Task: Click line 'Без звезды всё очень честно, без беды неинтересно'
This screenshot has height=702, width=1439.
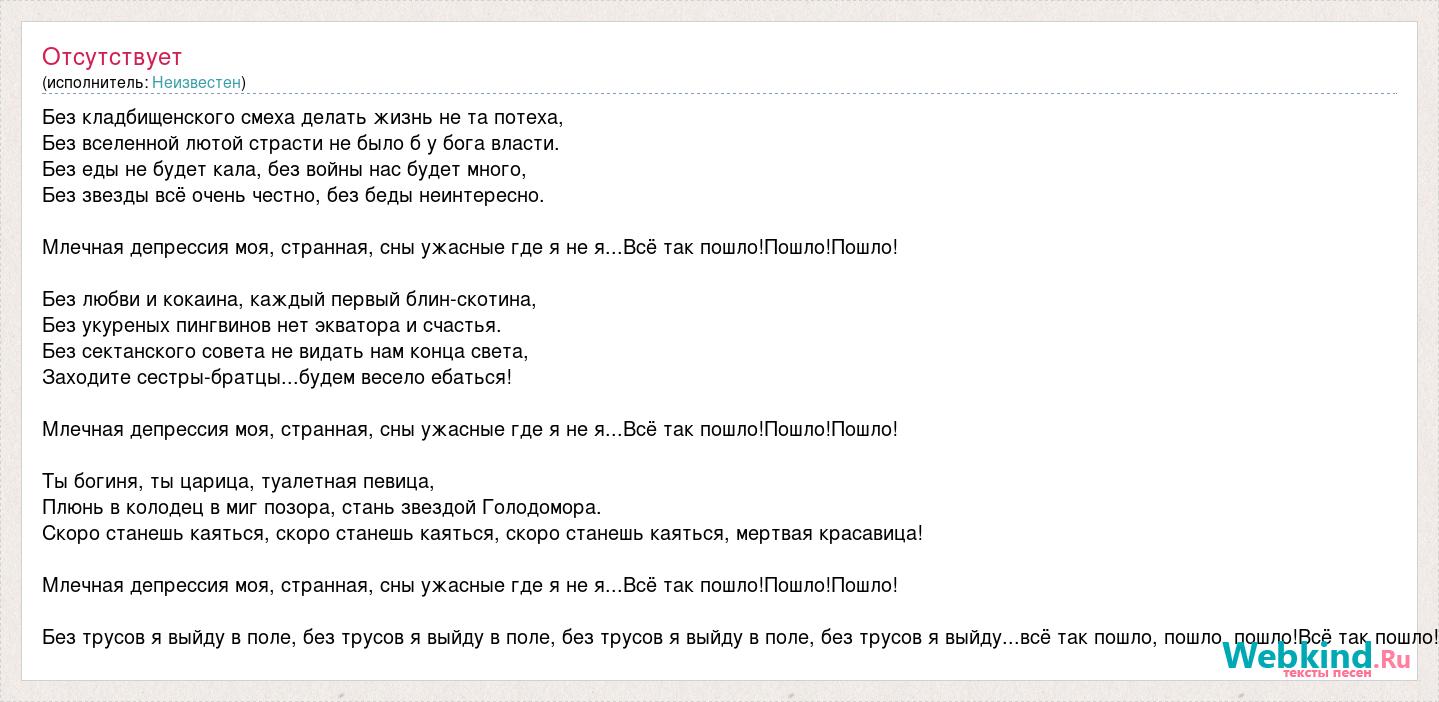Action: (x=293, y=195)
